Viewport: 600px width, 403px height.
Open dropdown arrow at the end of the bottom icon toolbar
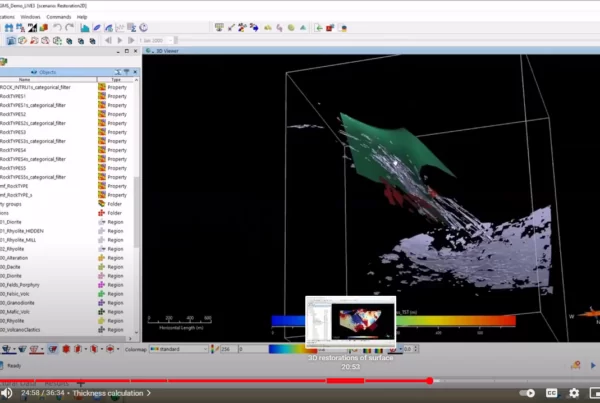(118, 349)
